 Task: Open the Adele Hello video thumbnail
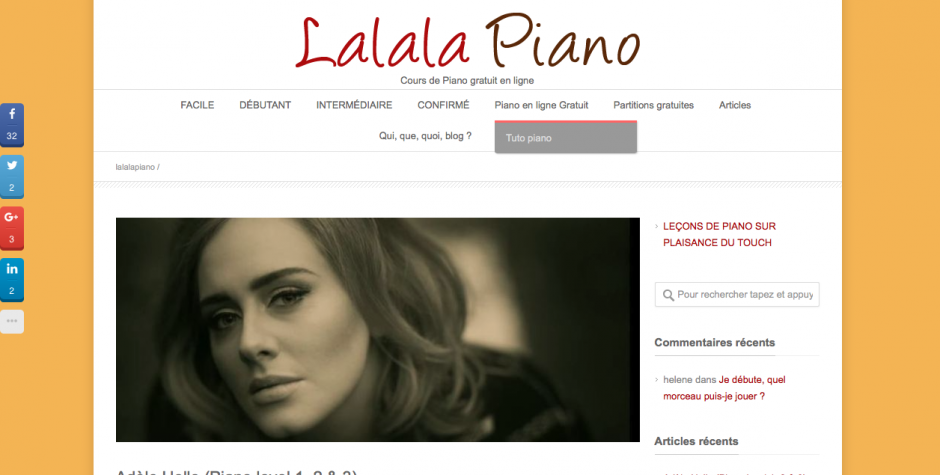378,330
